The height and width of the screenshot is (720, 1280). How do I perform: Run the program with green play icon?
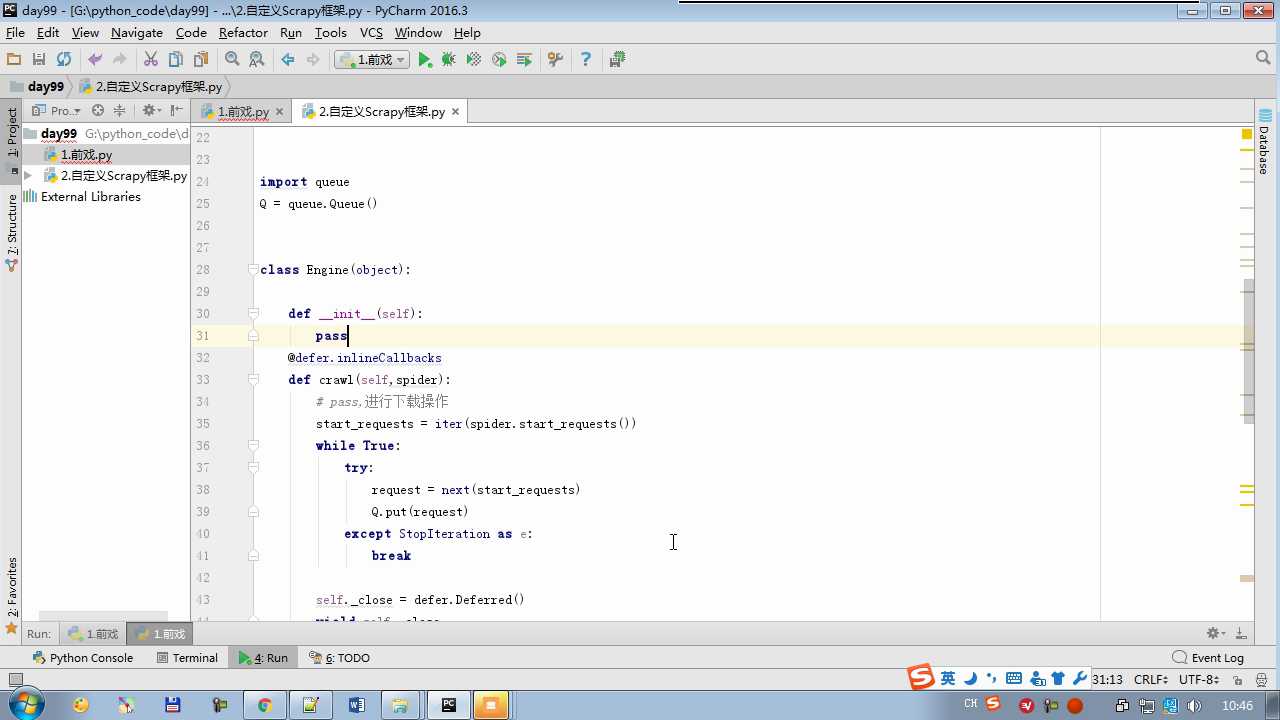pos(425,60)
